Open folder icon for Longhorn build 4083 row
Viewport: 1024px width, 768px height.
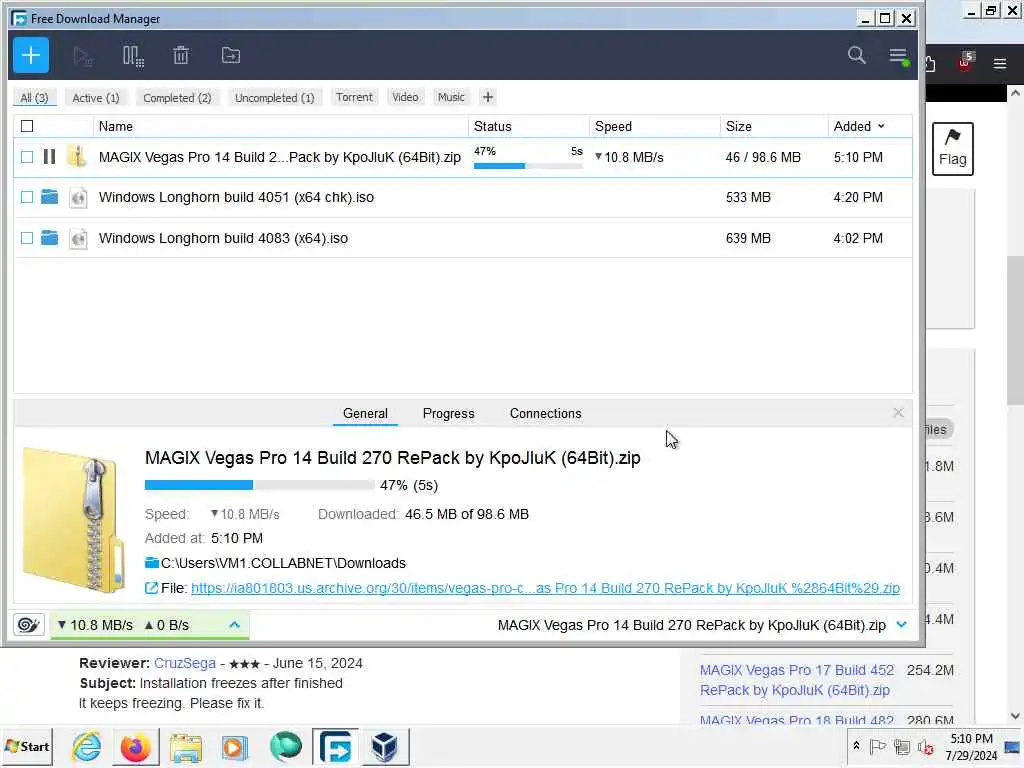[50, 238]
